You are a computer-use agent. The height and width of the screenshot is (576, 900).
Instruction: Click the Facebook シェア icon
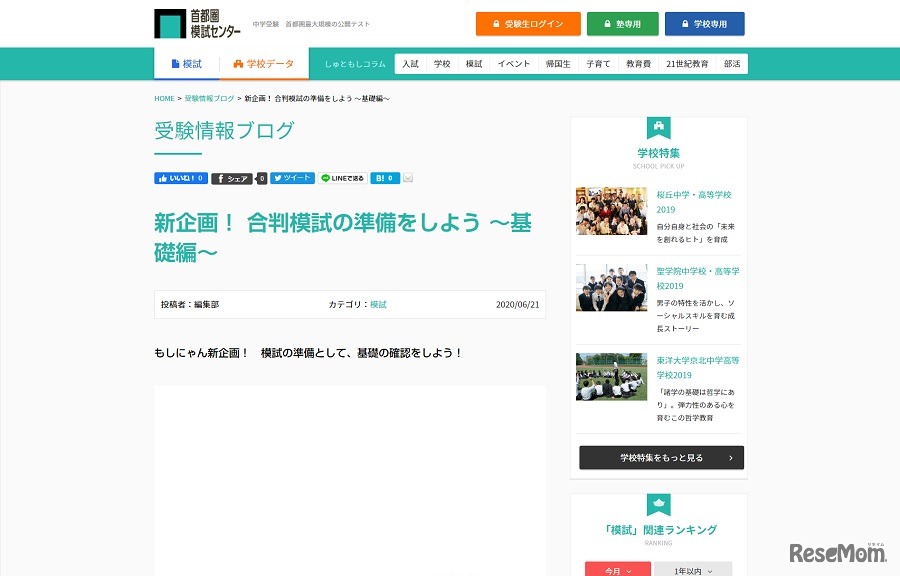click(x=232, y=178)
